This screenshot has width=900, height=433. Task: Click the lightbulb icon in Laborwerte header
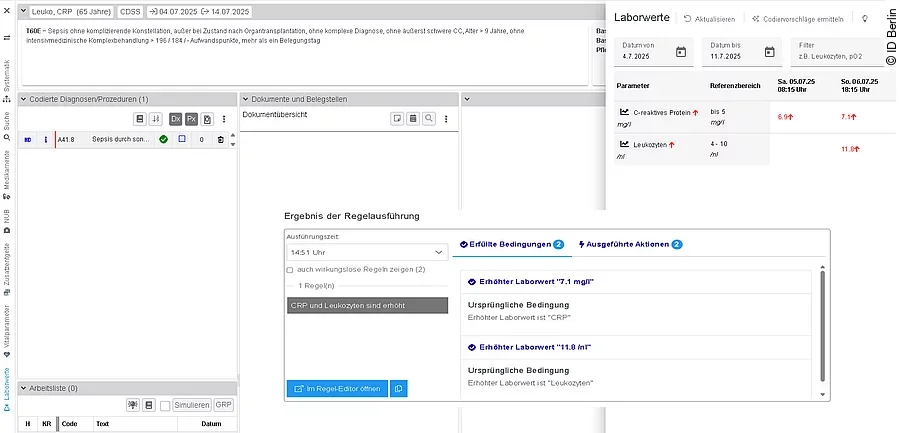click(865, 19)
